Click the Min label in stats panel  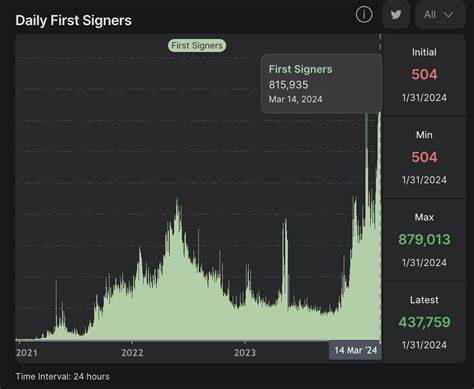(x=424, y=135)
